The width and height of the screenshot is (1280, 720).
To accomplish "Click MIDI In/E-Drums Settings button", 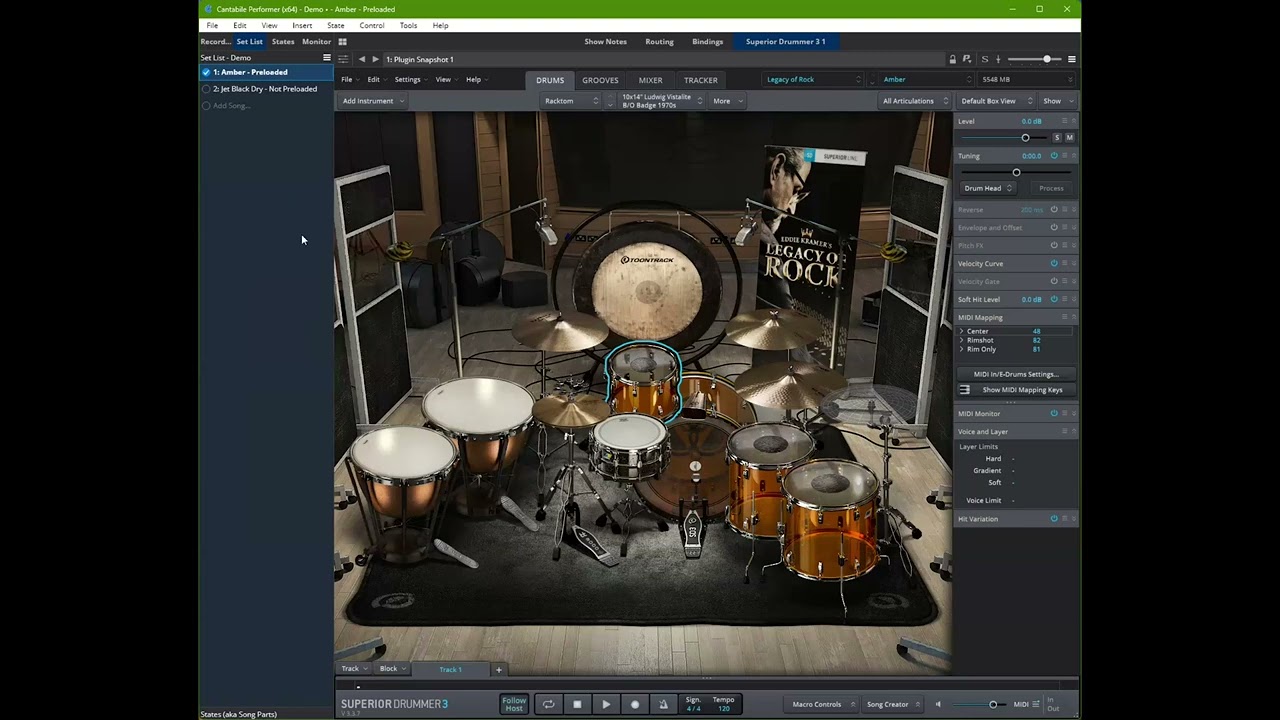I will [x=1015, y=374].
